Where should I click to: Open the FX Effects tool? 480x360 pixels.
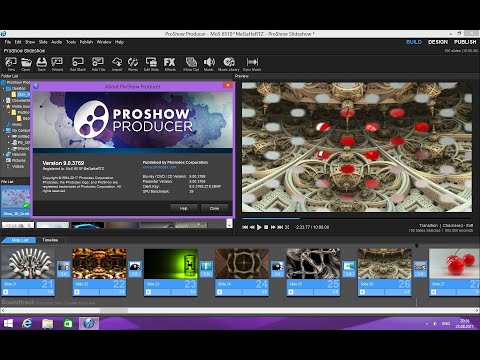170,63
